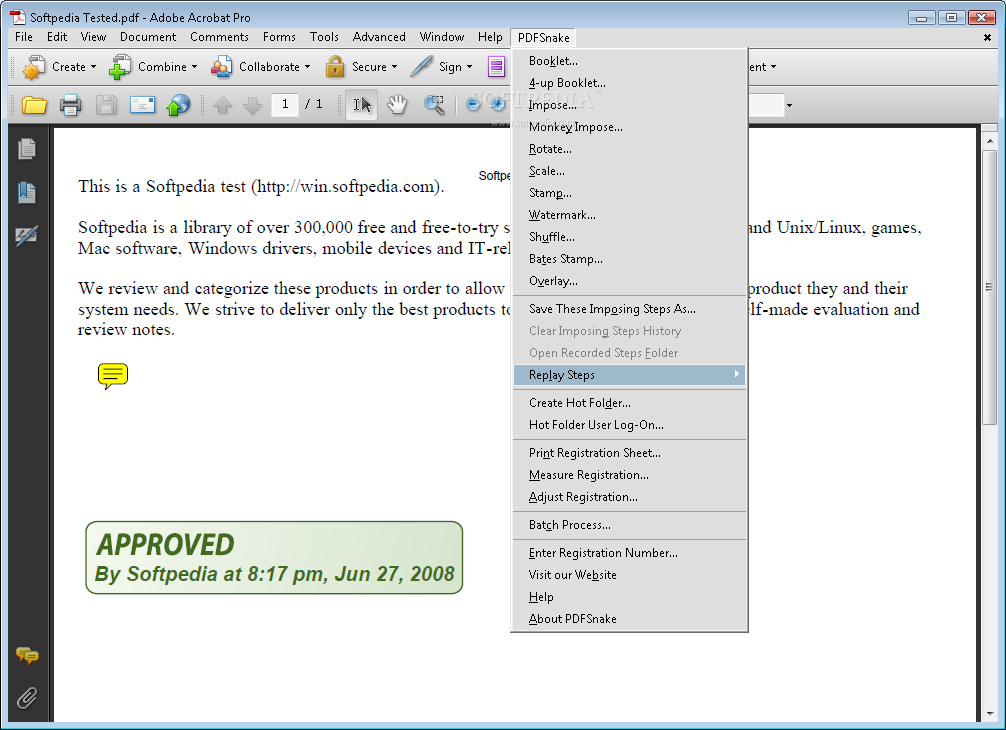Viewport: 1006px width, 730px height.
Task: Open the File menu
Action: click(24, 37)
